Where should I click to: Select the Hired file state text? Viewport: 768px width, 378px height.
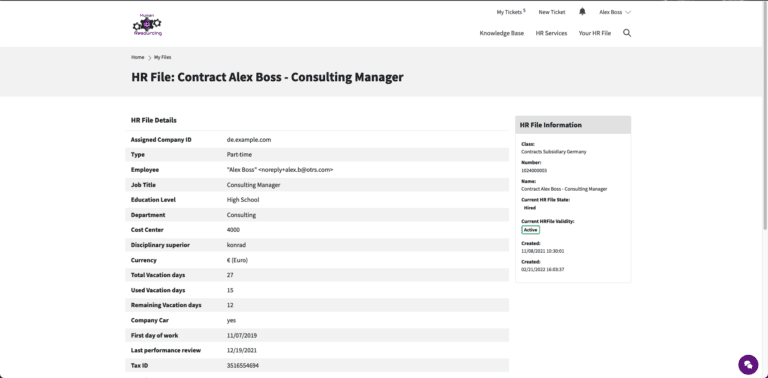[530, 208]
